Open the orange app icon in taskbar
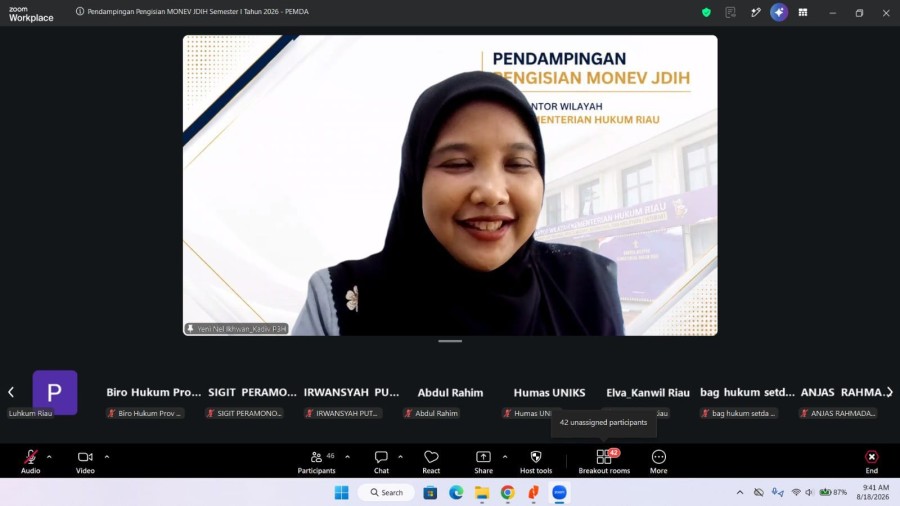 pos(533,492)
